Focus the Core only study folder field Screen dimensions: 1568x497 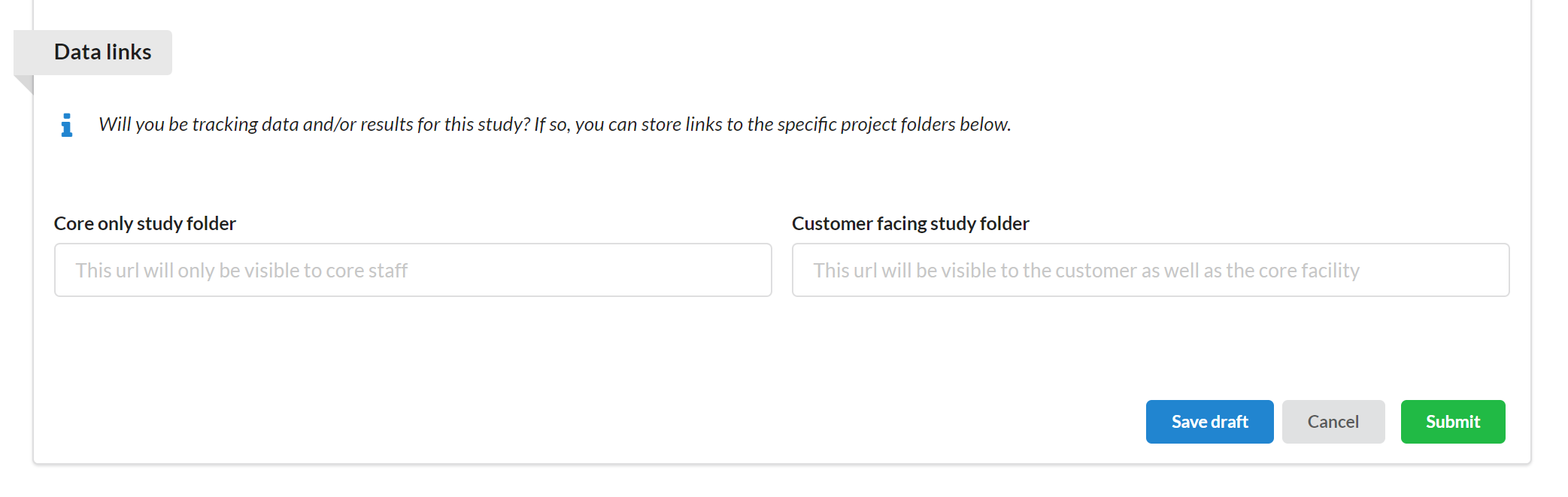(412, 270)
